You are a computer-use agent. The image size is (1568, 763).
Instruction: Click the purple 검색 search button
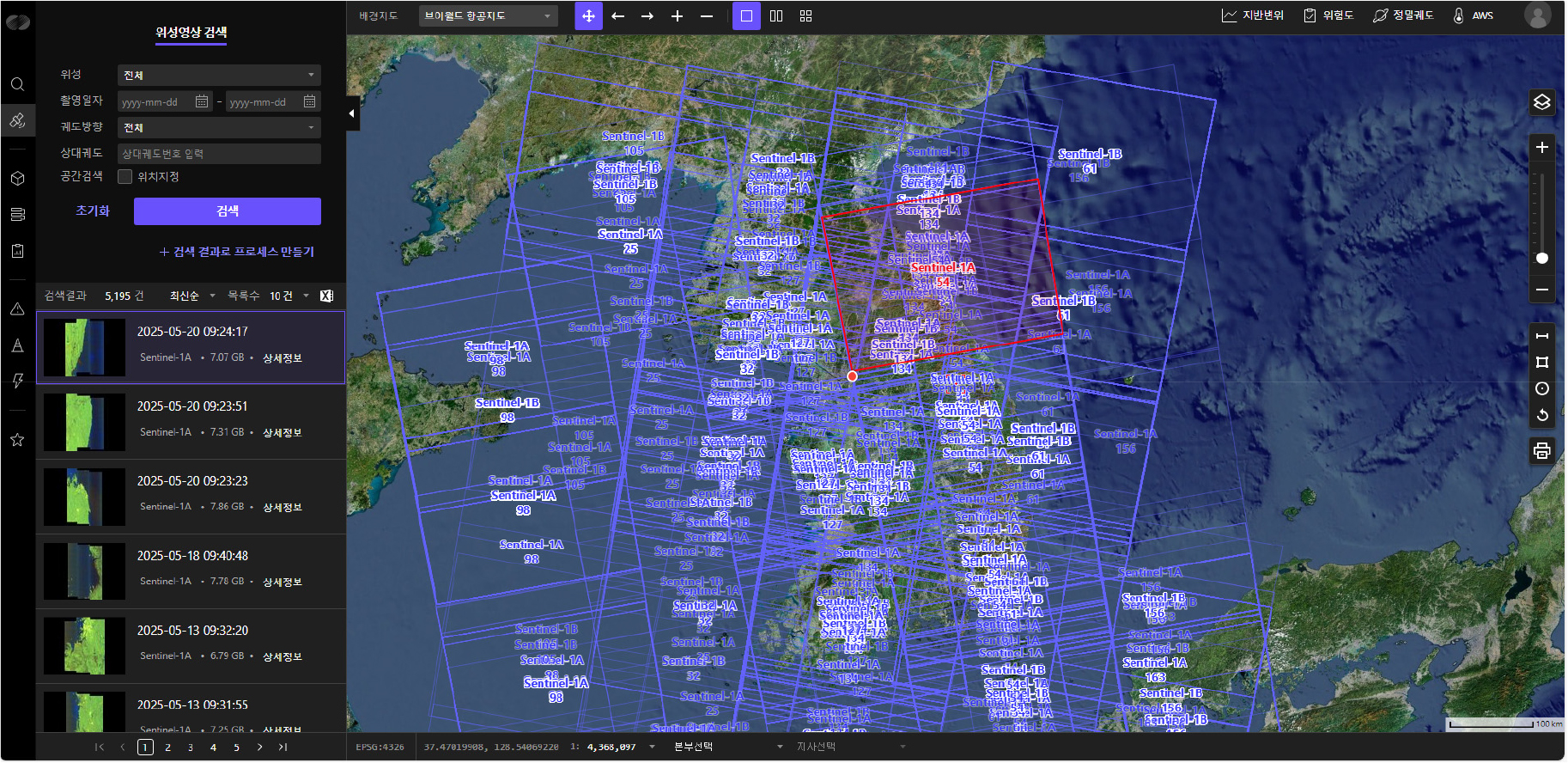pyautogui.click(x=228, y=211)
